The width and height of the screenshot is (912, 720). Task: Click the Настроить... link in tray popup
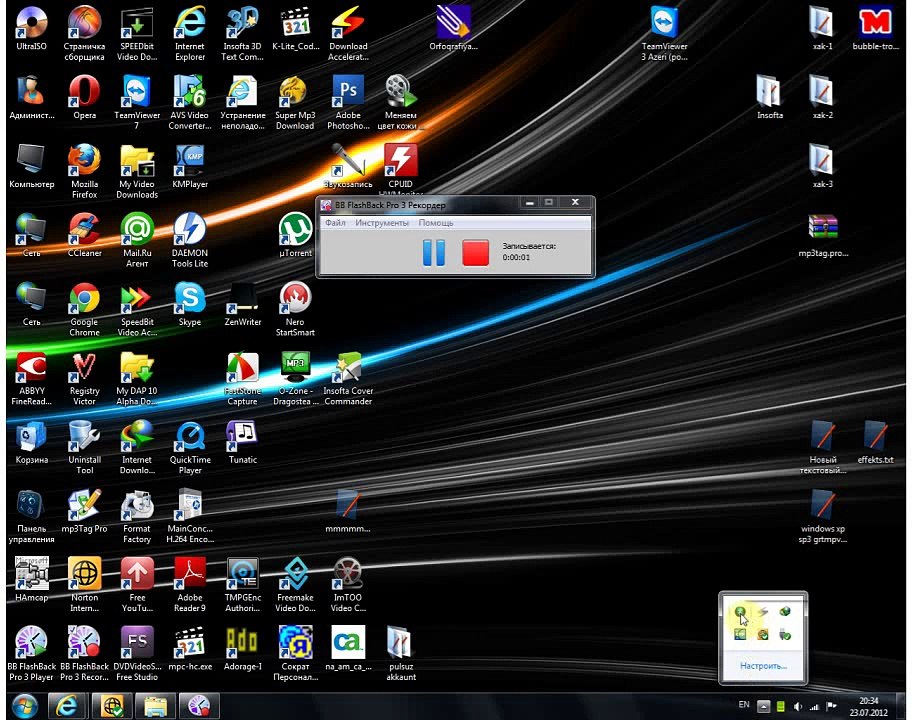[763, 666]
